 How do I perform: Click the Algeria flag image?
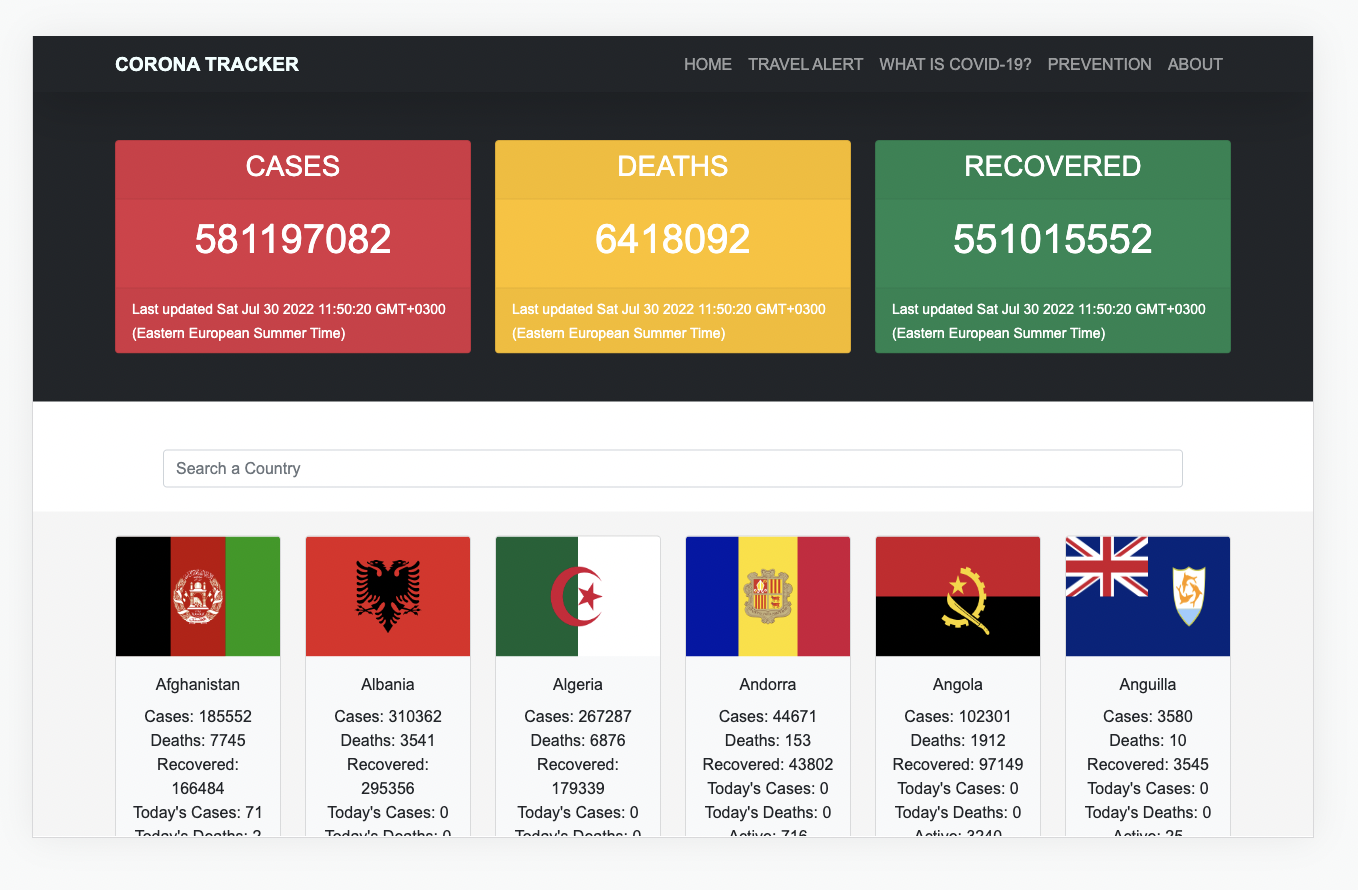[577, 595]
